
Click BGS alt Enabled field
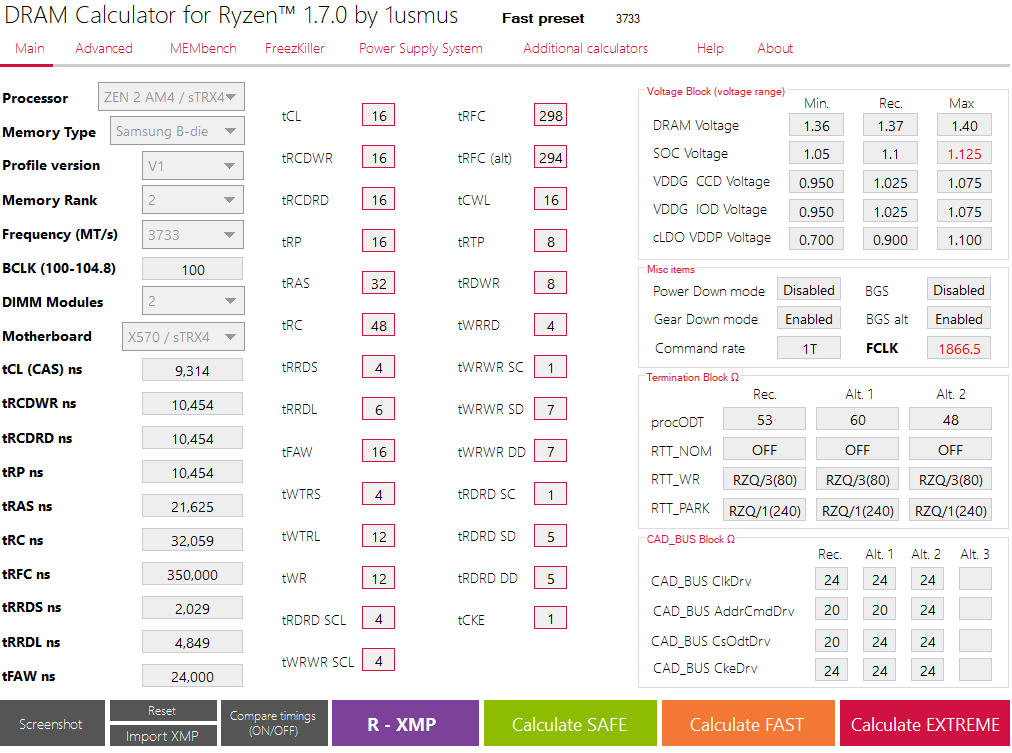pyautogui.click(x=958, y=319)
